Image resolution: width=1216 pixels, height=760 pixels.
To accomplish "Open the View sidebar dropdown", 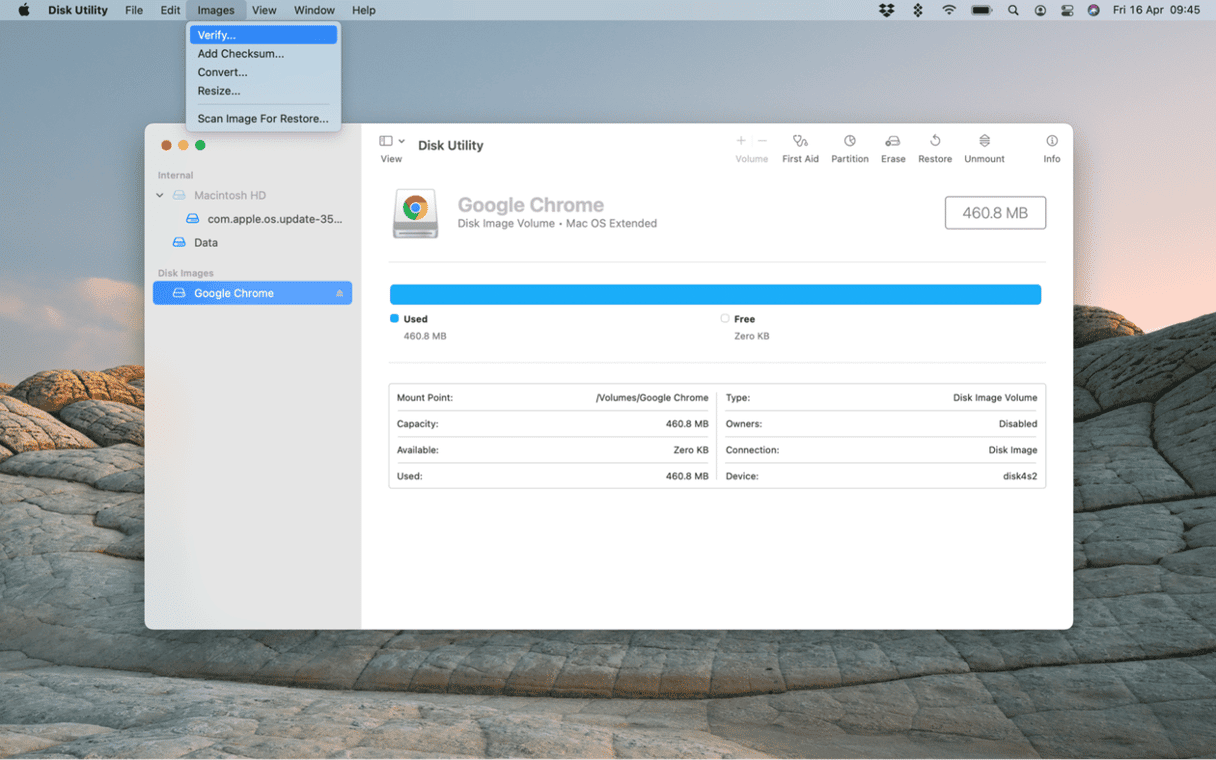I will [x=391, y=142].
